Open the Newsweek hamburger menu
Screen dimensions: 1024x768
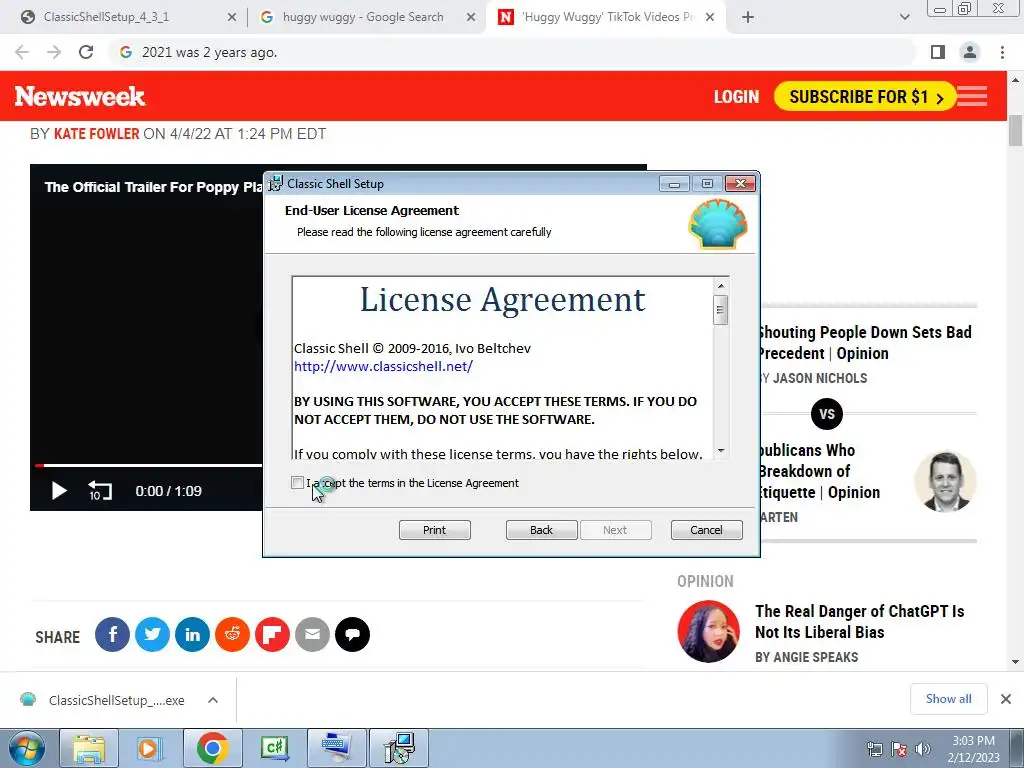coord(972,97)
